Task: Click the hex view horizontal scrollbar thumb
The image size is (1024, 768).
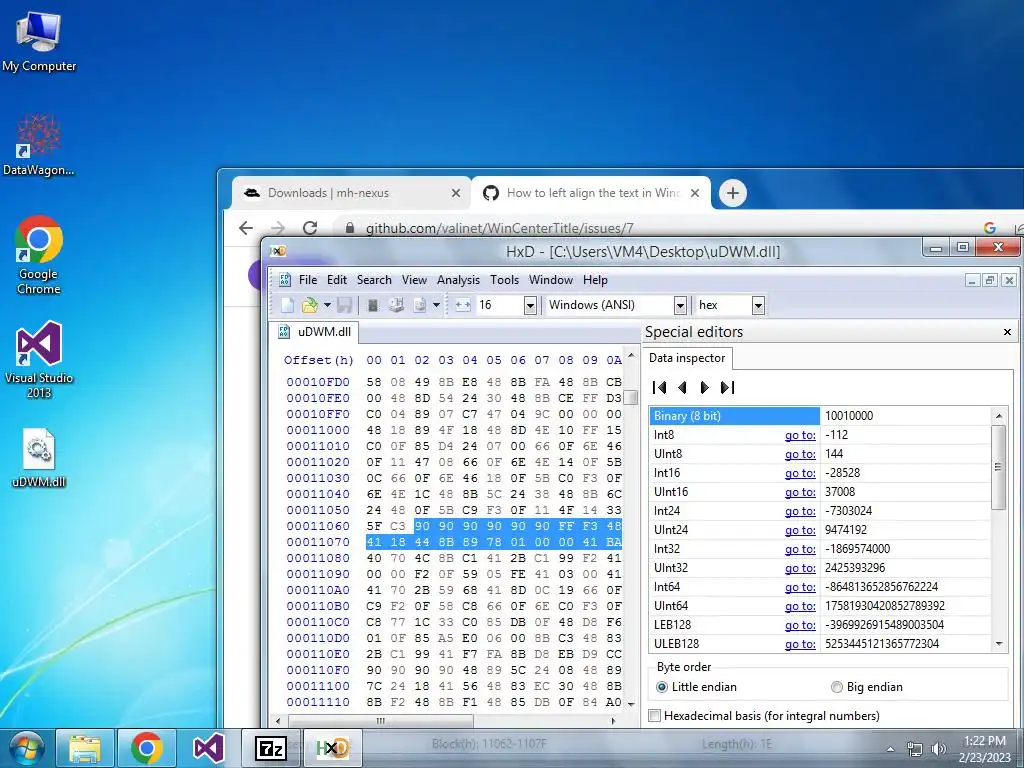Action: coord(381,721)
